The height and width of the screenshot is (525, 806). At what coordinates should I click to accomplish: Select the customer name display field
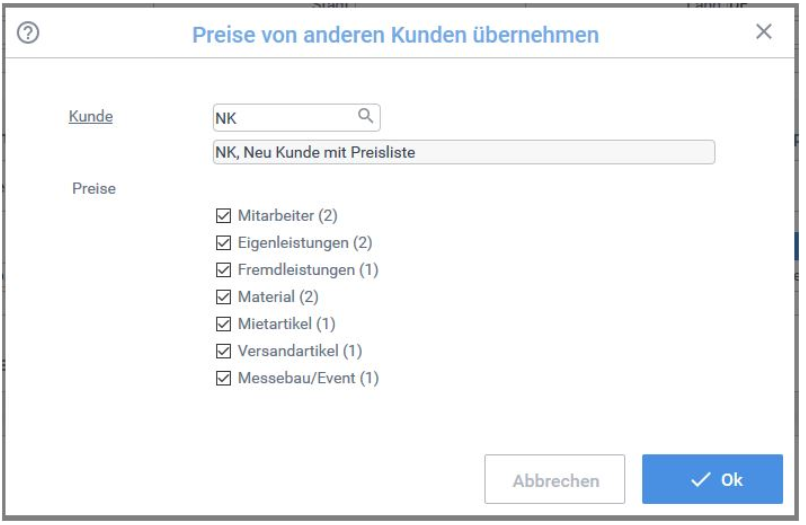(464, 152)
